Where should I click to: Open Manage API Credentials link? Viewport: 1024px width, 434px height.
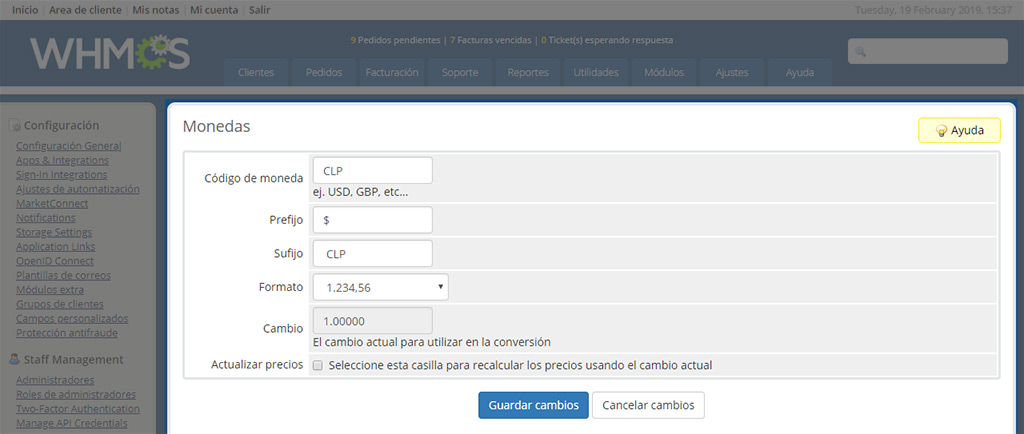click(x=71, y=423)
